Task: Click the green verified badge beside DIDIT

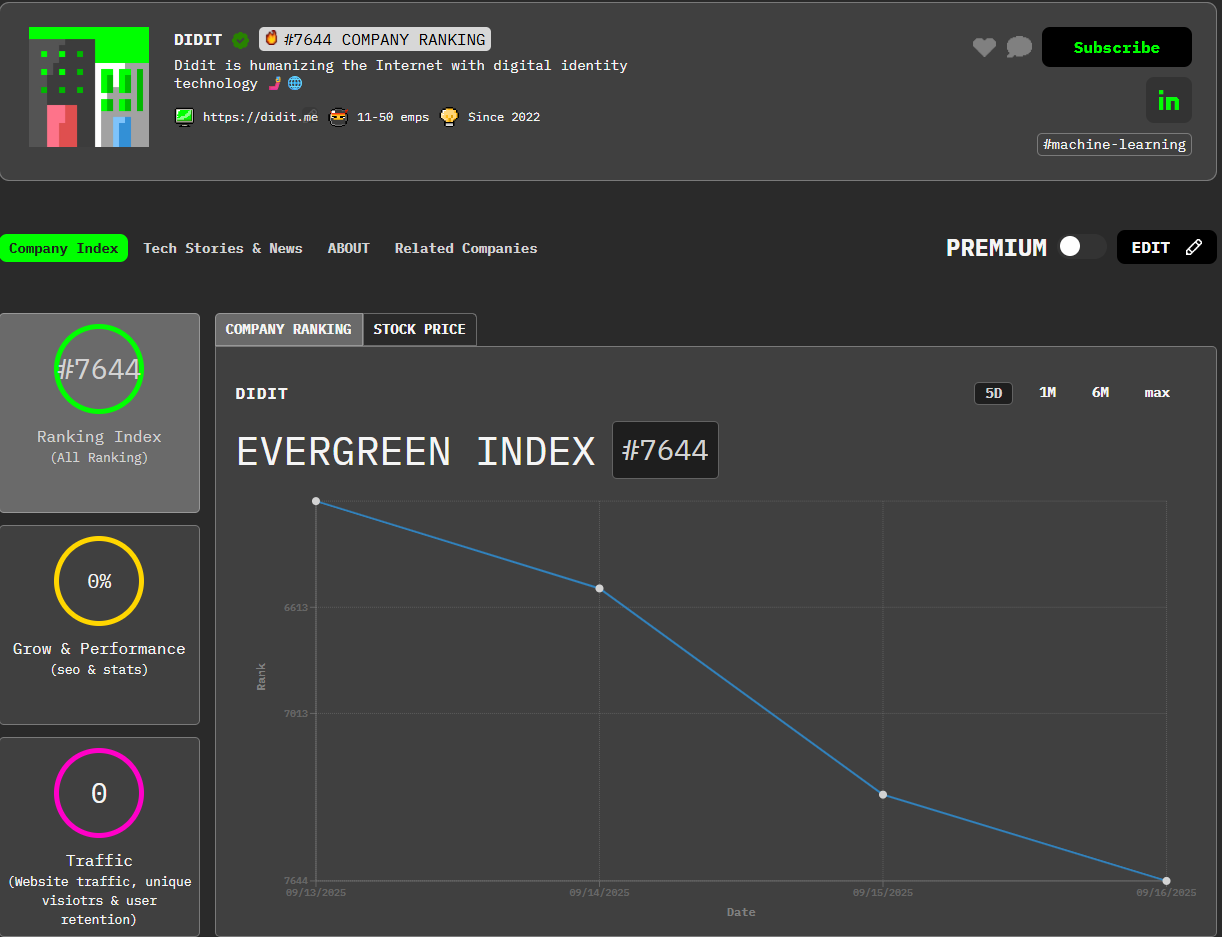Action: pyautogui.click(x=240, y=40)
